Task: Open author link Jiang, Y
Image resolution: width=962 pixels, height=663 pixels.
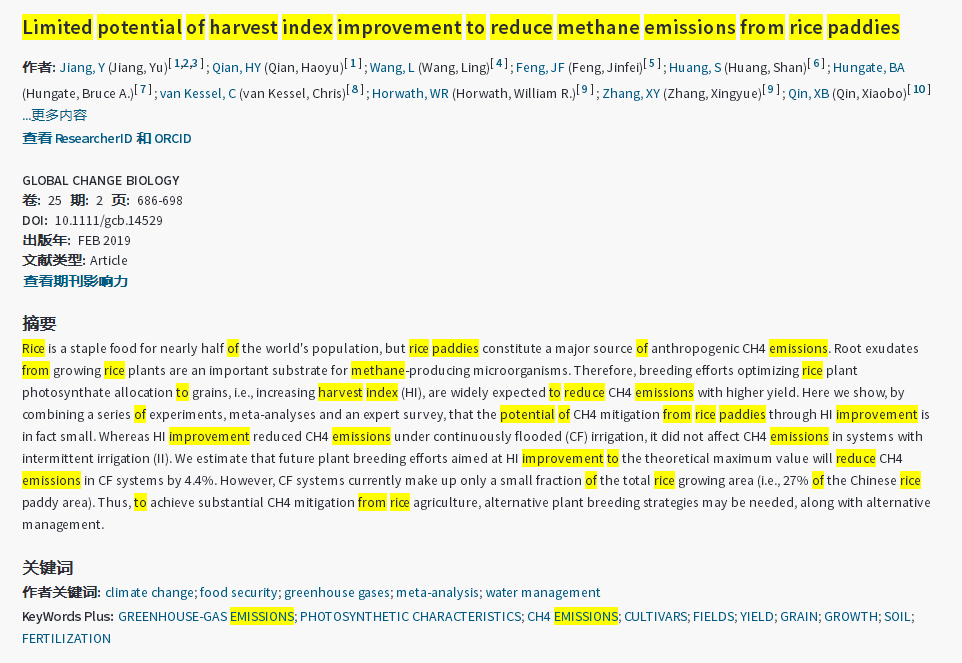Action: [81, 68]
